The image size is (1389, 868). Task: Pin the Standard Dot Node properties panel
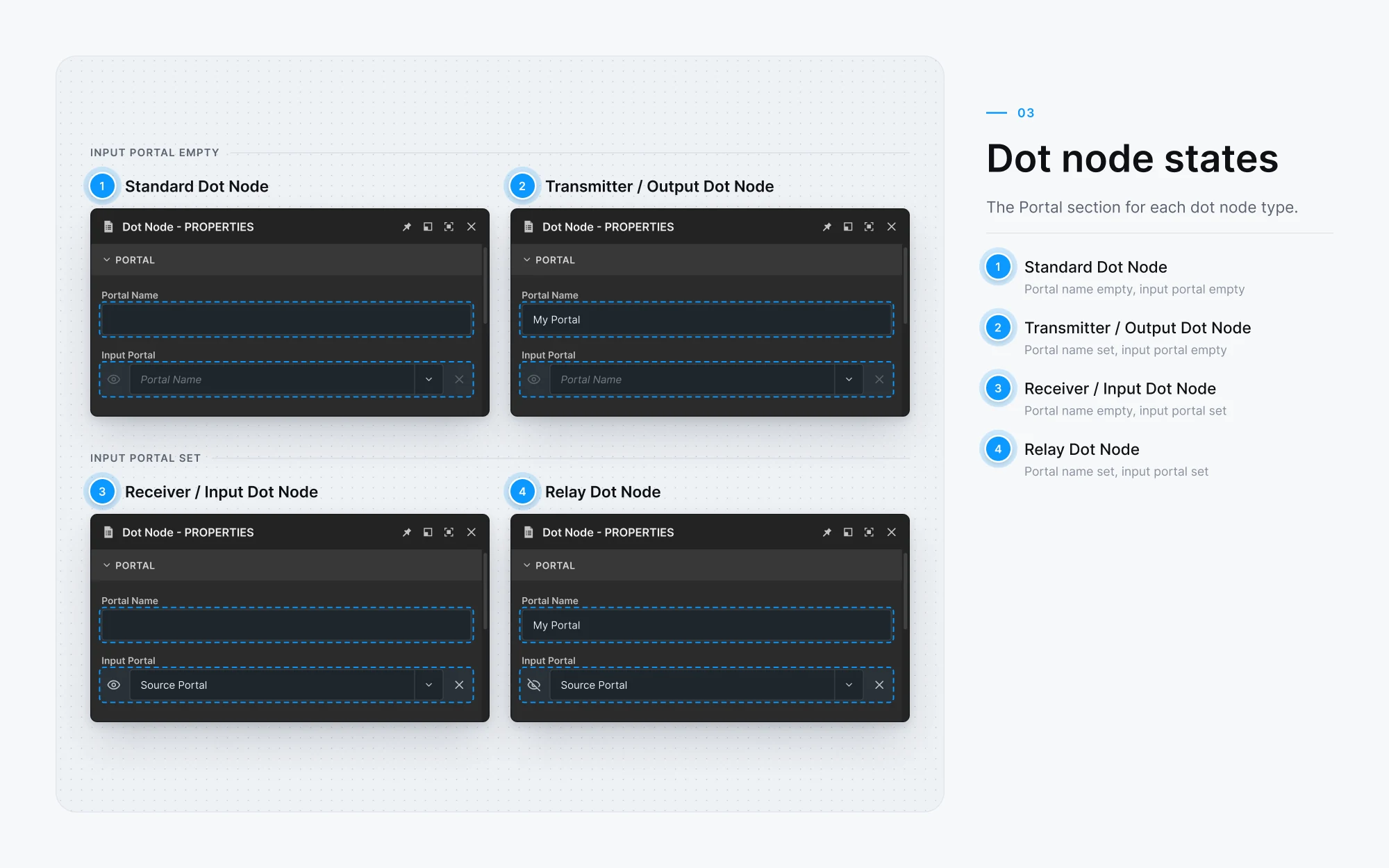coord(407,227)
